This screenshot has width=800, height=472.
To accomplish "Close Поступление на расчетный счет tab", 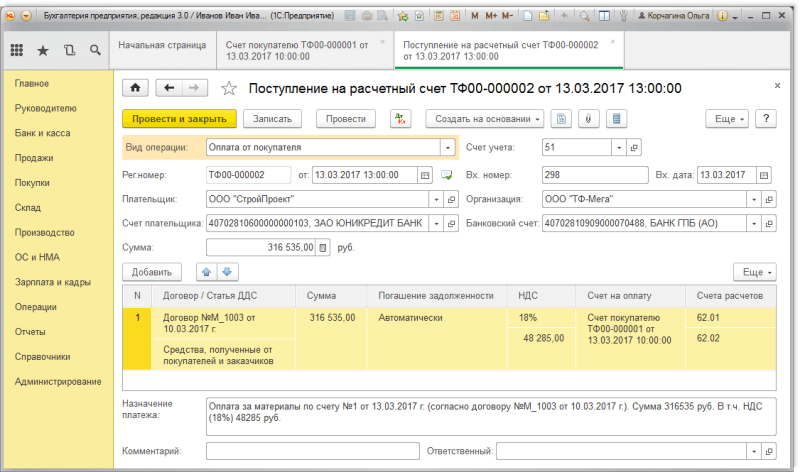I will click(613, 42).
